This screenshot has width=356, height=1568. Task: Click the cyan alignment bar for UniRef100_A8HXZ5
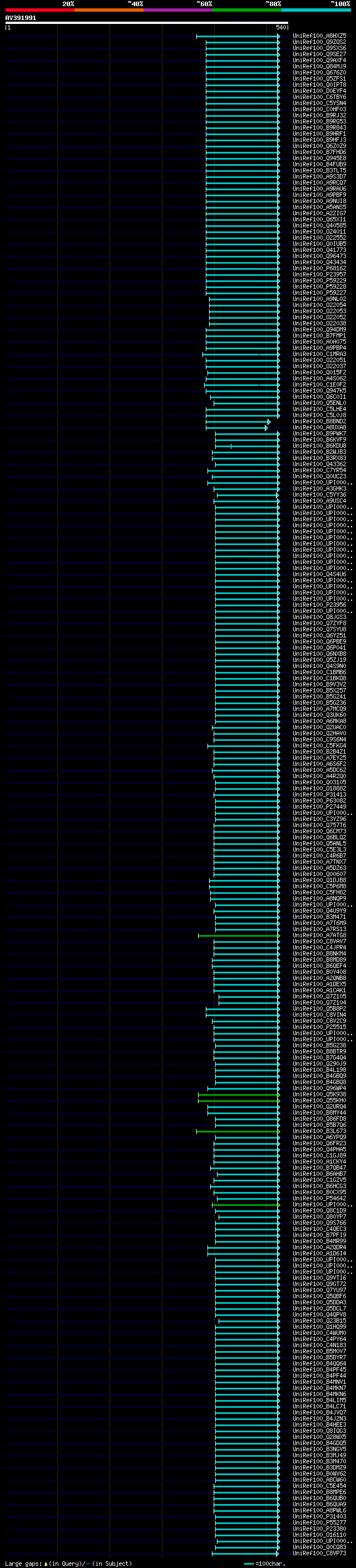[238, 36]
